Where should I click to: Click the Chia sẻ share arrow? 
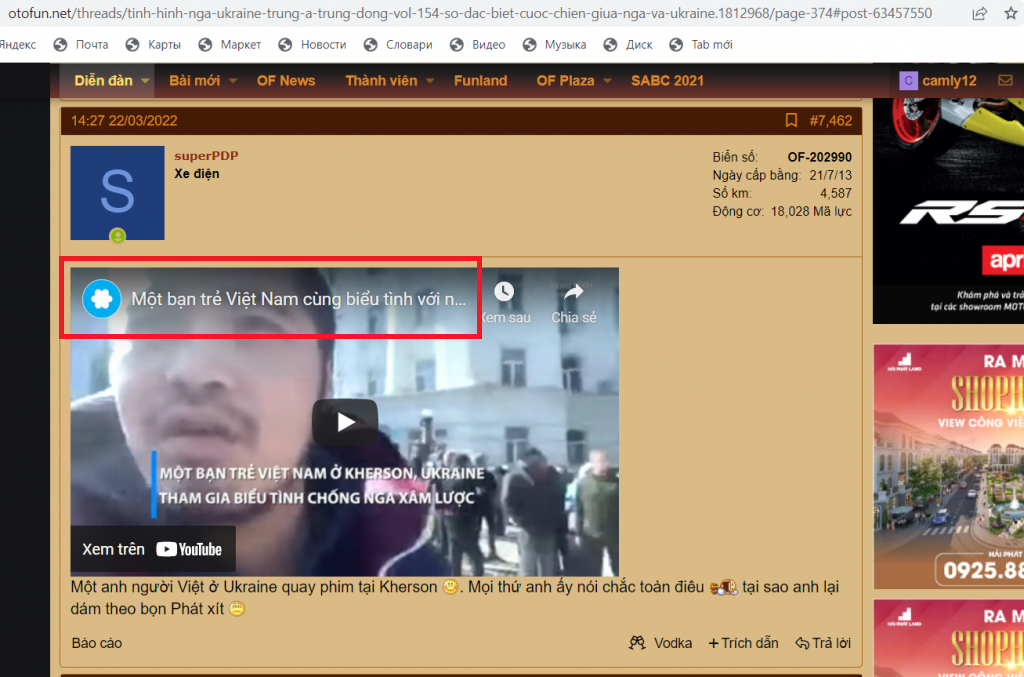573,292
